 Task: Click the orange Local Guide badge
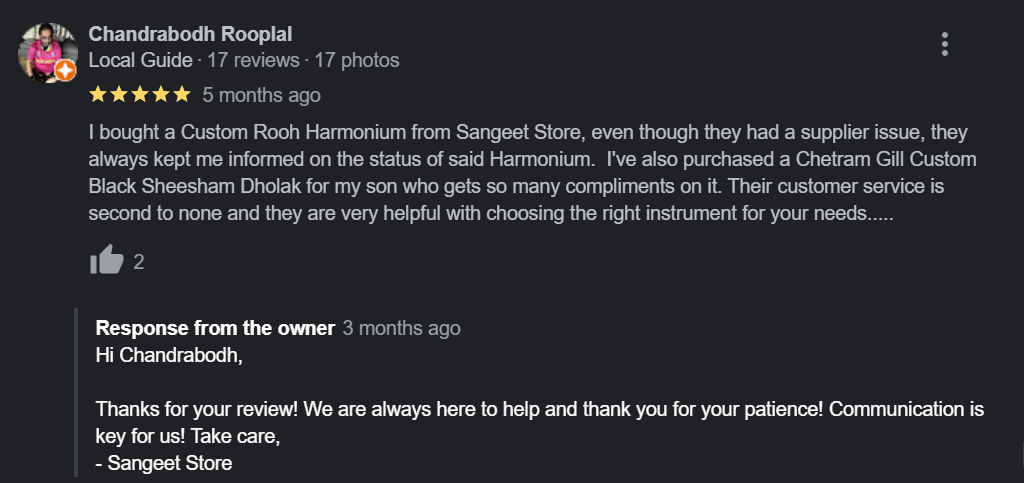click(x=66, y=71)
